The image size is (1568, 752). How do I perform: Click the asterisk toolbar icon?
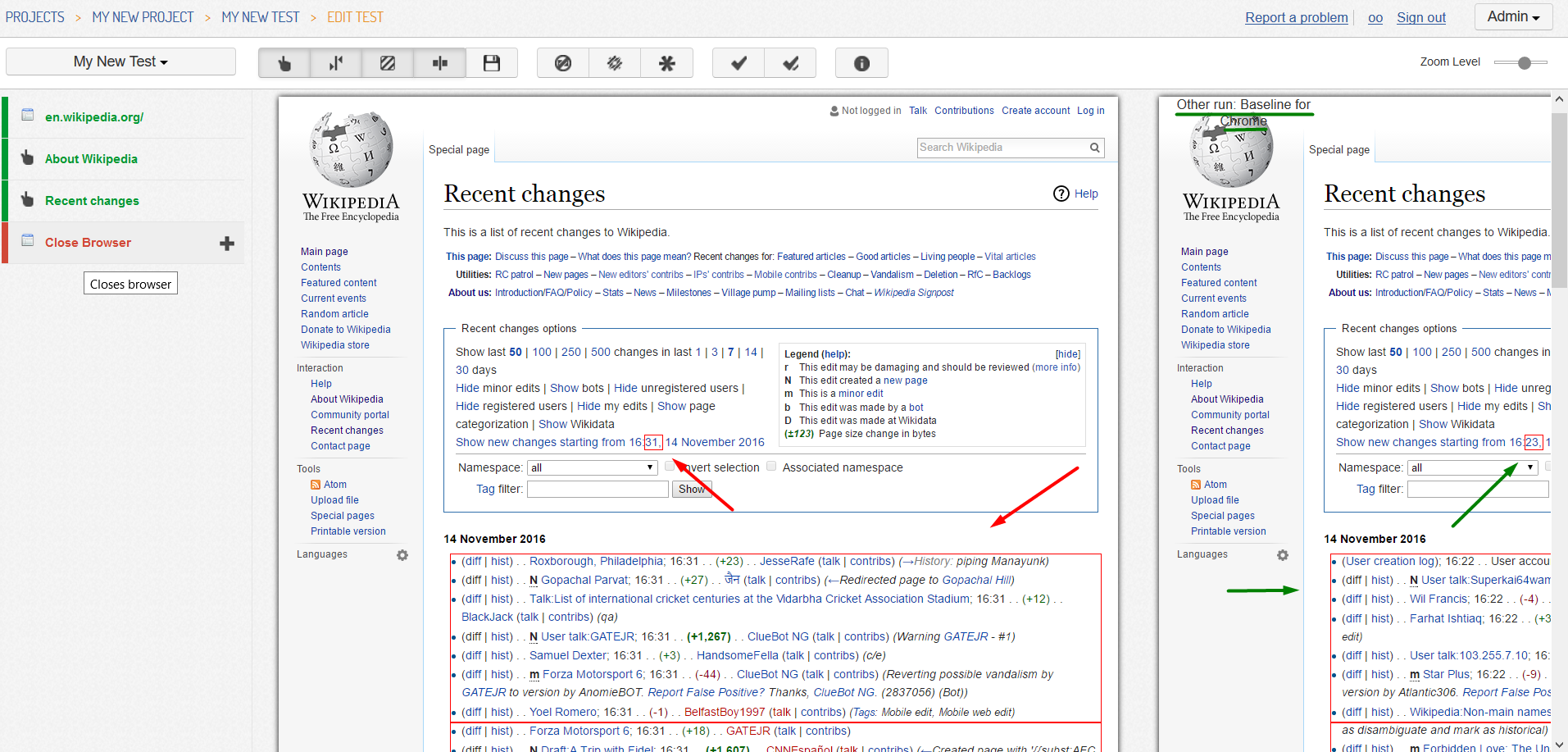coord(667,63)
